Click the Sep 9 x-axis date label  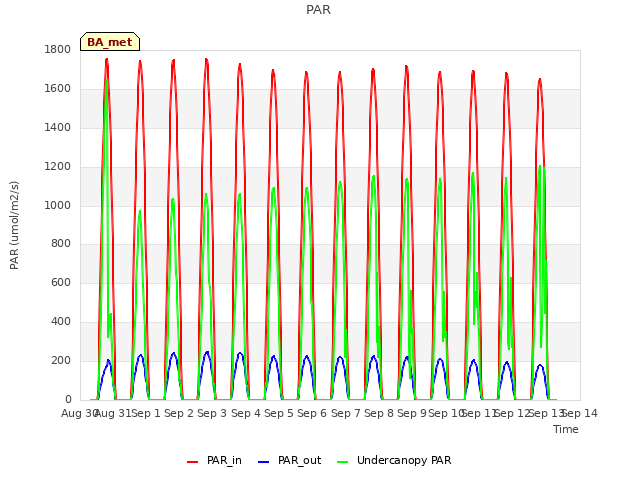412,413
